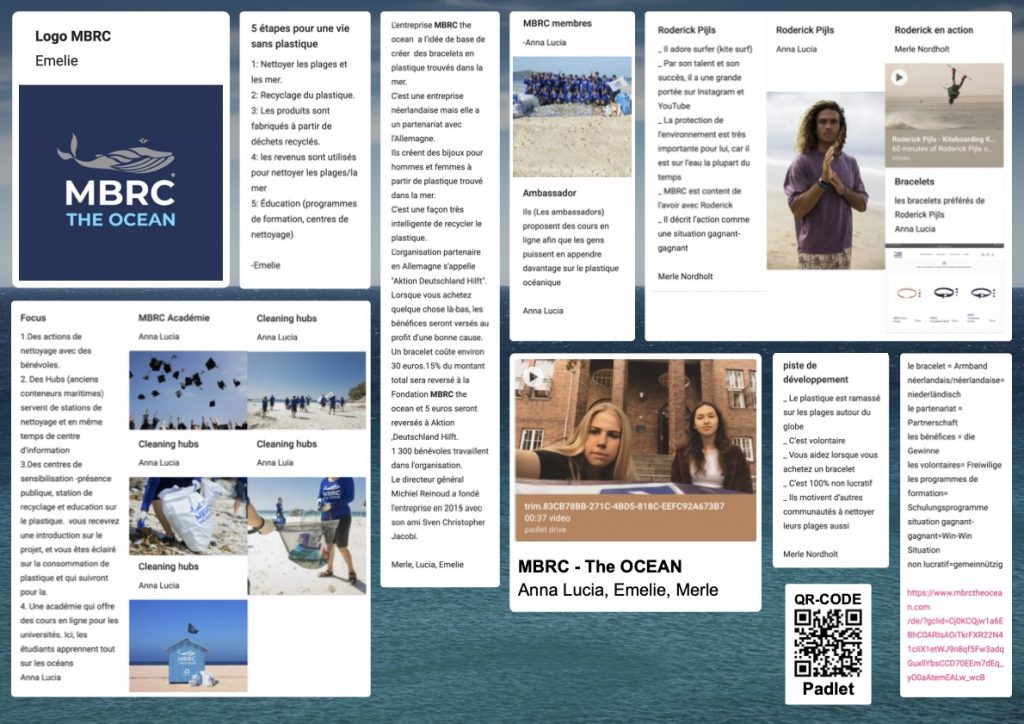Click the "Padlet" label under the QR code
This screenshot has height=724, width=1024.
tap(828, 689)
